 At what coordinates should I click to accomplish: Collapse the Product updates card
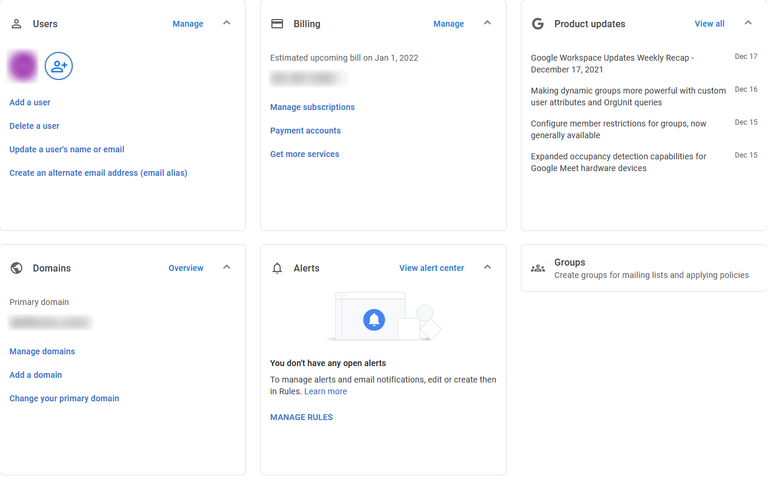coord(748,23)
